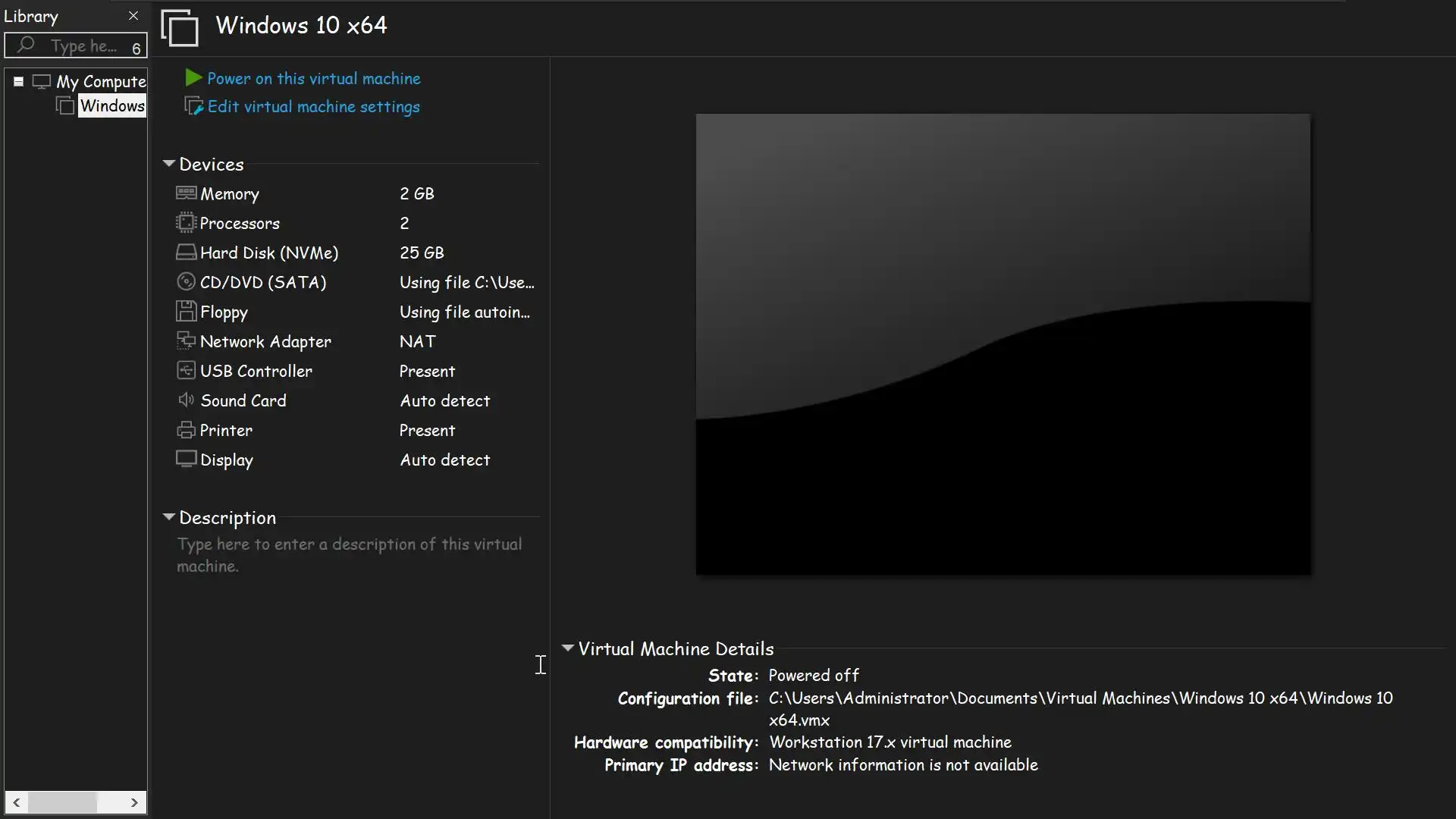Click the Sound Card speaker icon
Viewport: 1456px width, 819px height.
(x=186, y=400)
